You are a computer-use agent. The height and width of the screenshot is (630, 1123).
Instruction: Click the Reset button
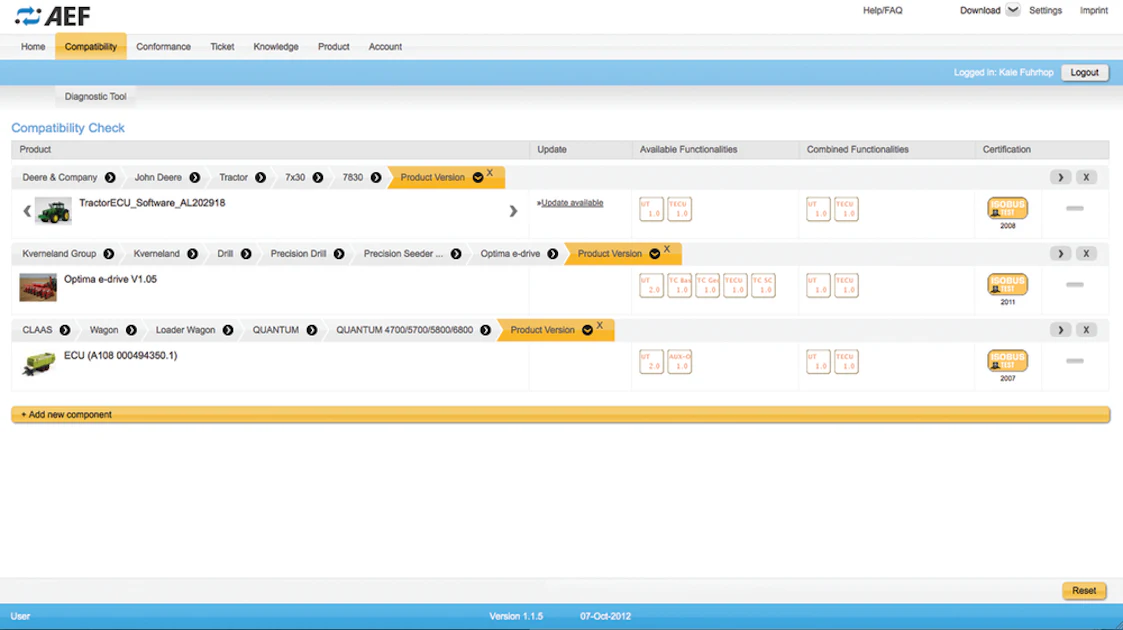click(1084, 591)
